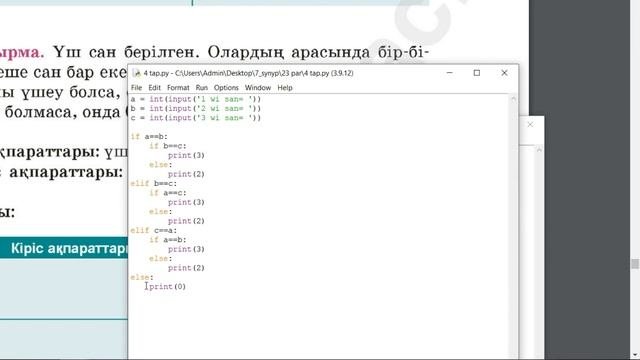Click the 'if a==b:' code line
Viewport: 640px width, 360px height.
pyautogui.click(x=149, y=137)
